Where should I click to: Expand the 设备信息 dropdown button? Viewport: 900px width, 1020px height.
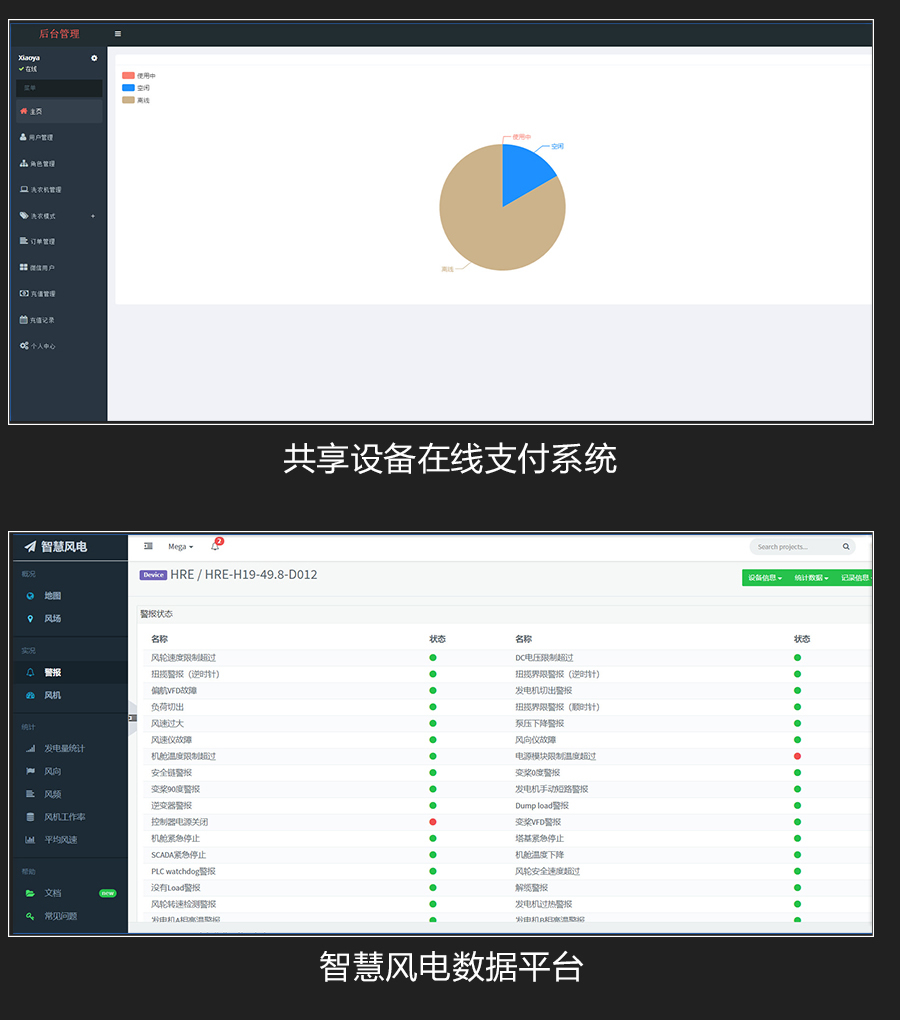pos(764,578)
